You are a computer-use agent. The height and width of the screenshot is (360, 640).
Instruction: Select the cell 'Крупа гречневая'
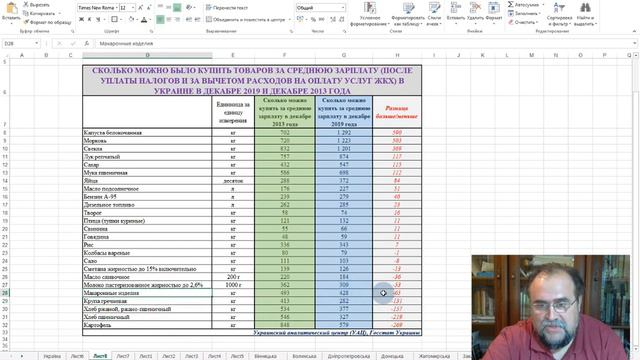pos(147,301)
